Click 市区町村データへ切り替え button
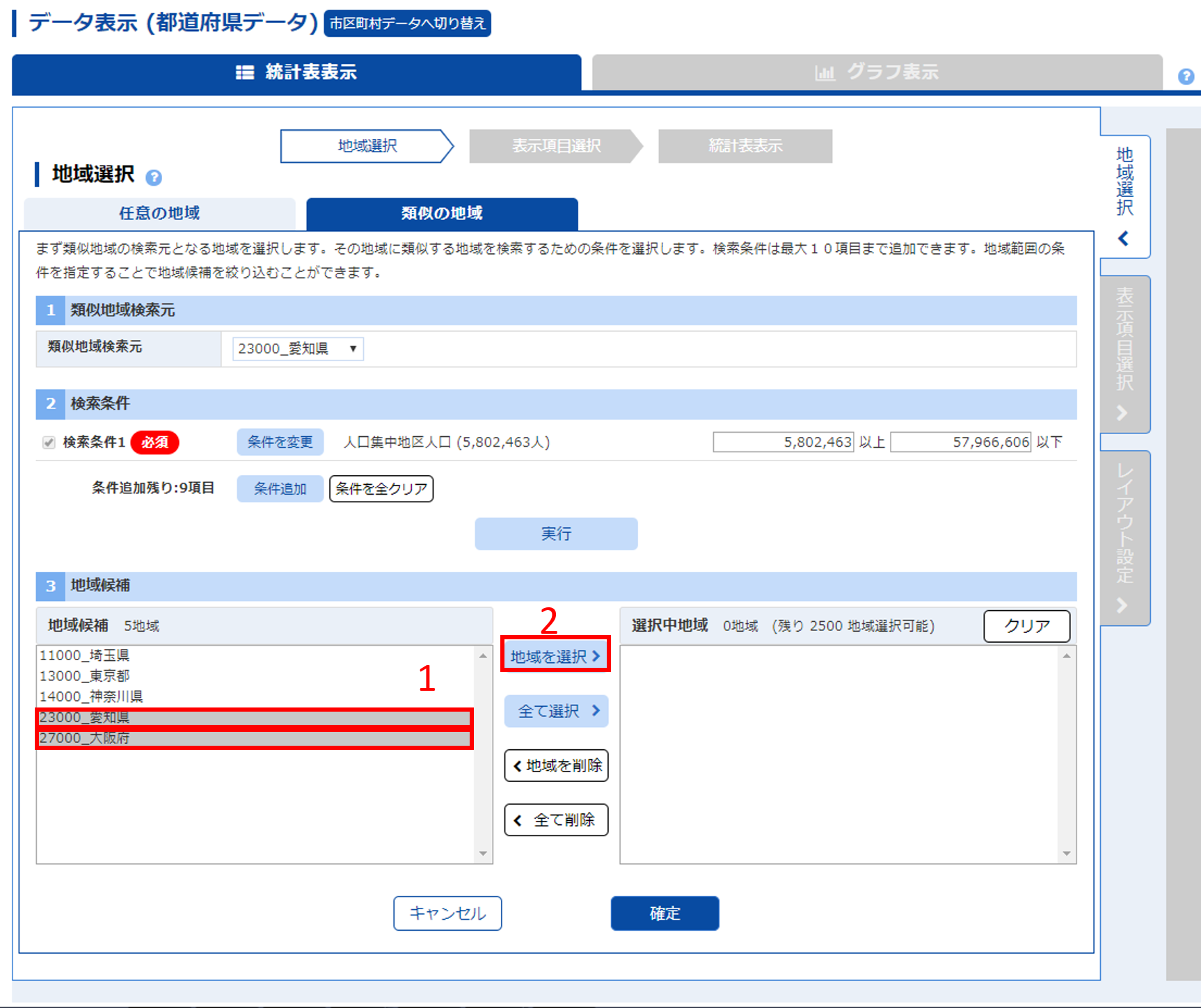Viewport: 1201px width, 1008px height. [x=407, y=24]
